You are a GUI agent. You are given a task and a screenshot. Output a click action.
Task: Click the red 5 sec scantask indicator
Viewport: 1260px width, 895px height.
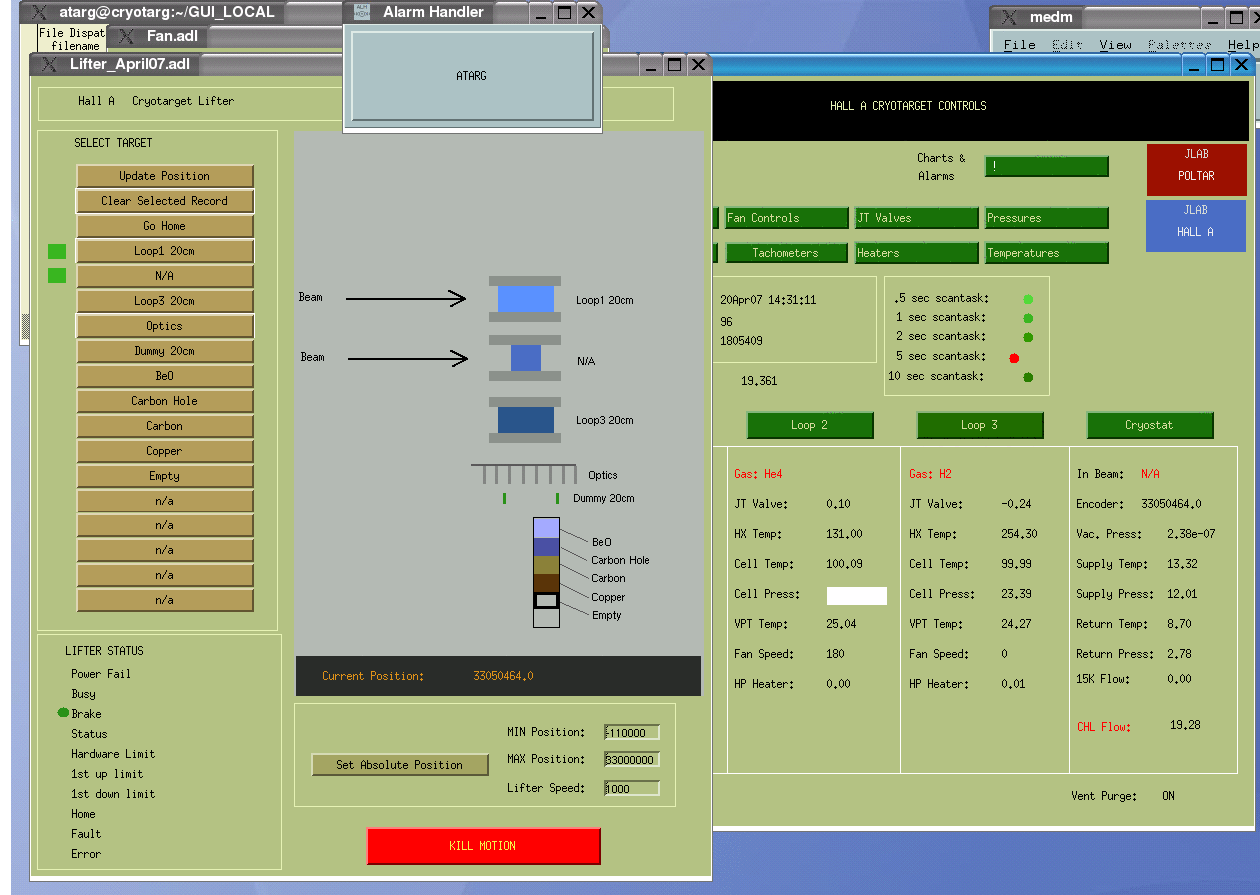pos(1014,357)
